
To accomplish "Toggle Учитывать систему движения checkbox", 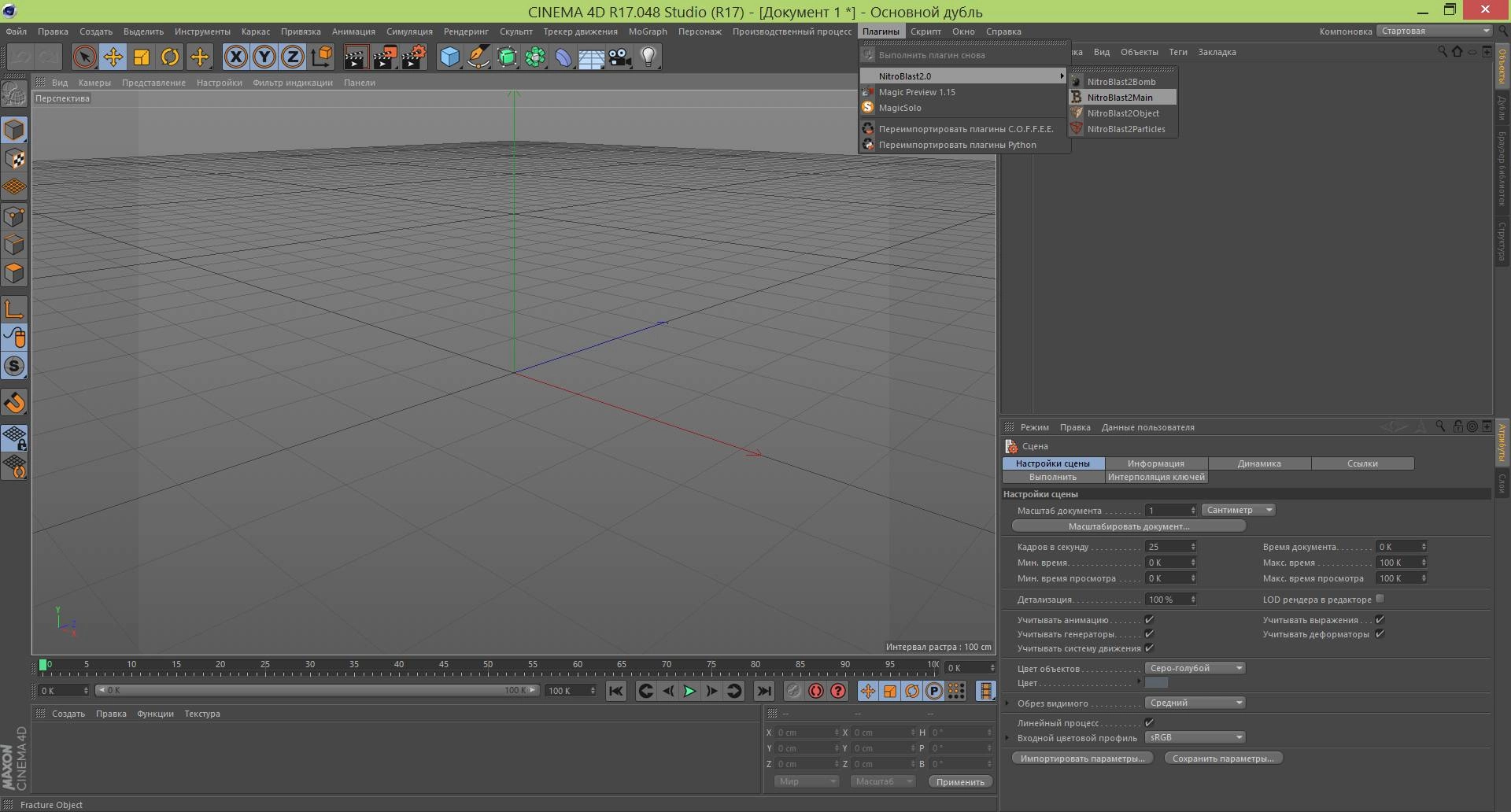I will (1149, 648).
